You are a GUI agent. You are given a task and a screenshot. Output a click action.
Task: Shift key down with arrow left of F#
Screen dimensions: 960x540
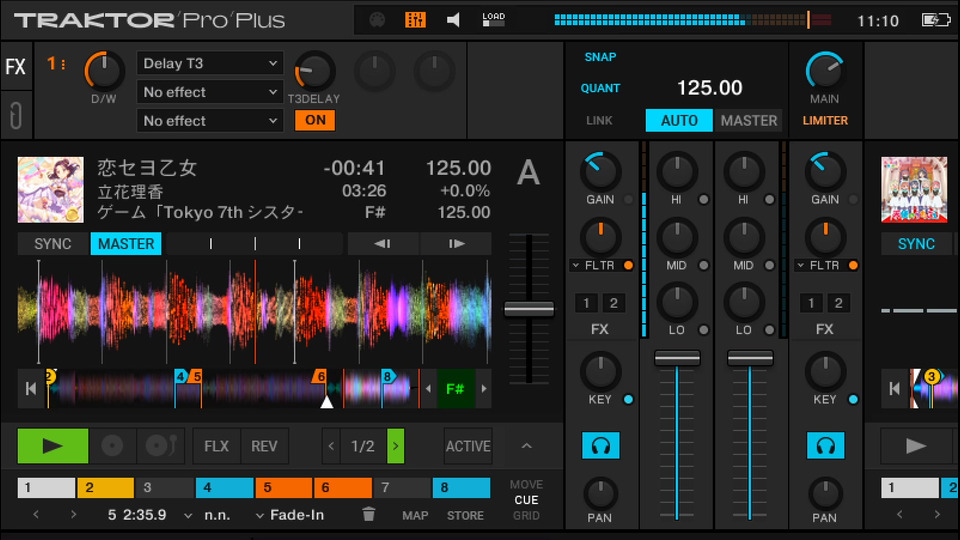coord(428,388)
